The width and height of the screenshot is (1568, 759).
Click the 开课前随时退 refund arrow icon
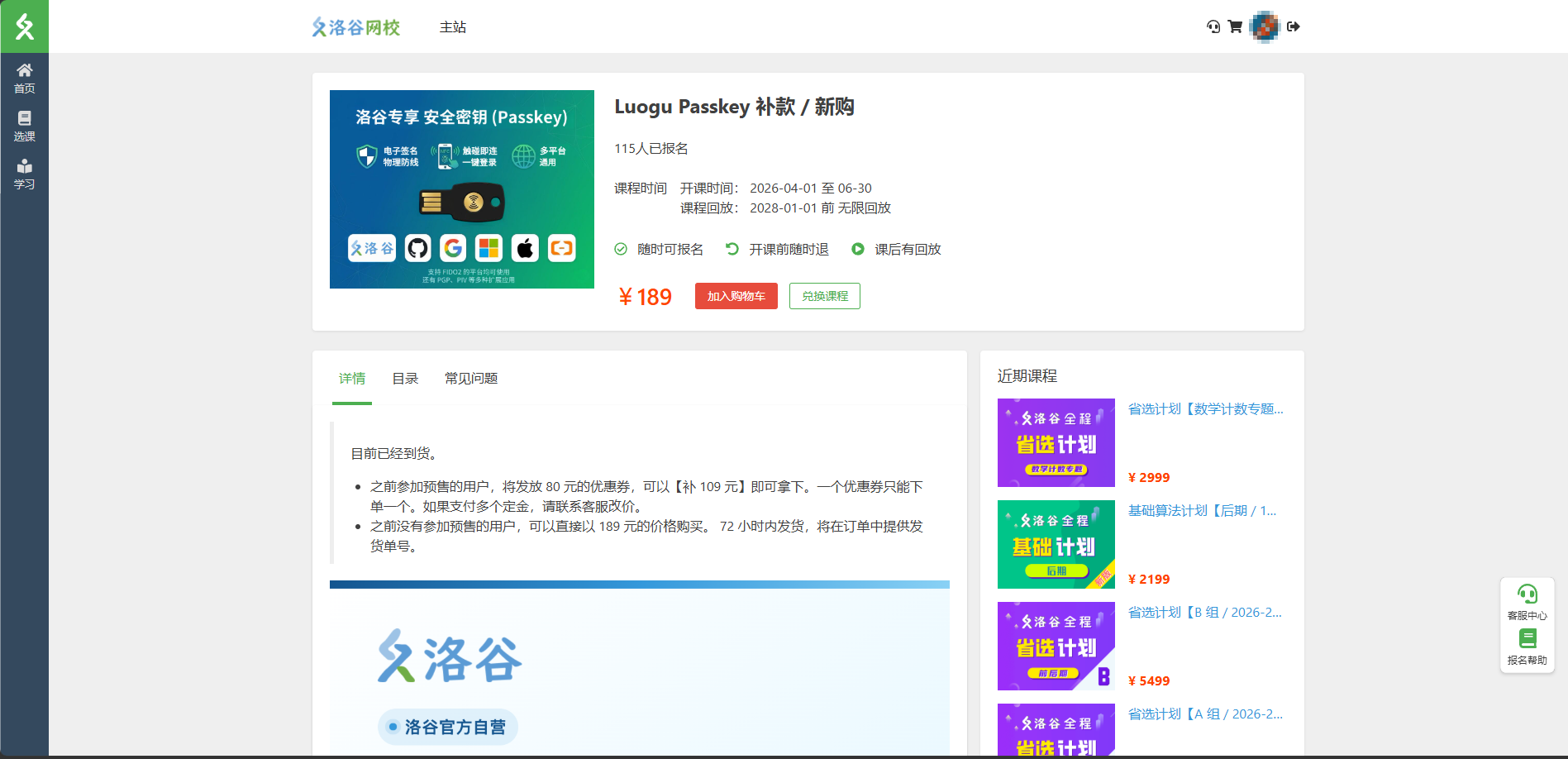click(x=732, y=249)
